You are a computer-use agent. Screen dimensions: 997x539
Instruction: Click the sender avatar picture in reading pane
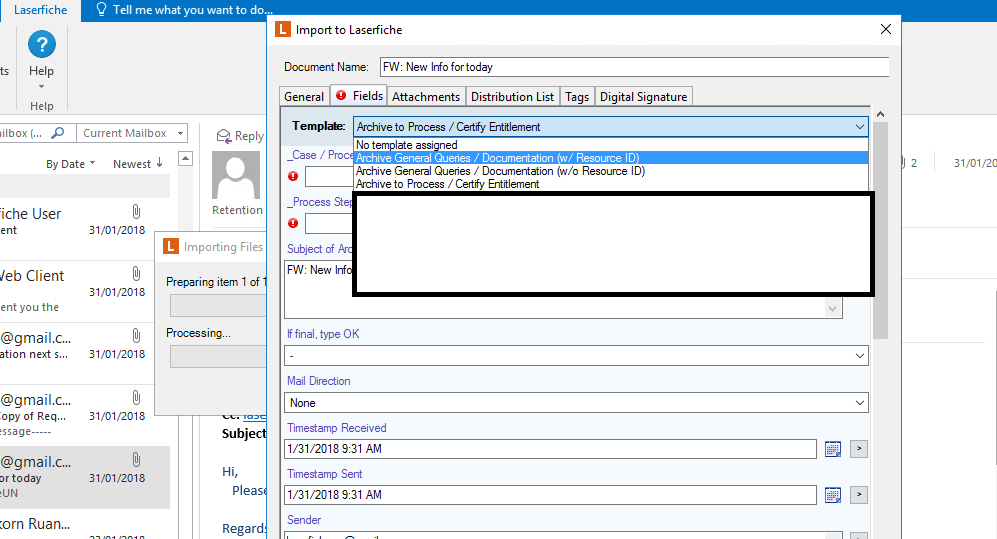point(236,175)
